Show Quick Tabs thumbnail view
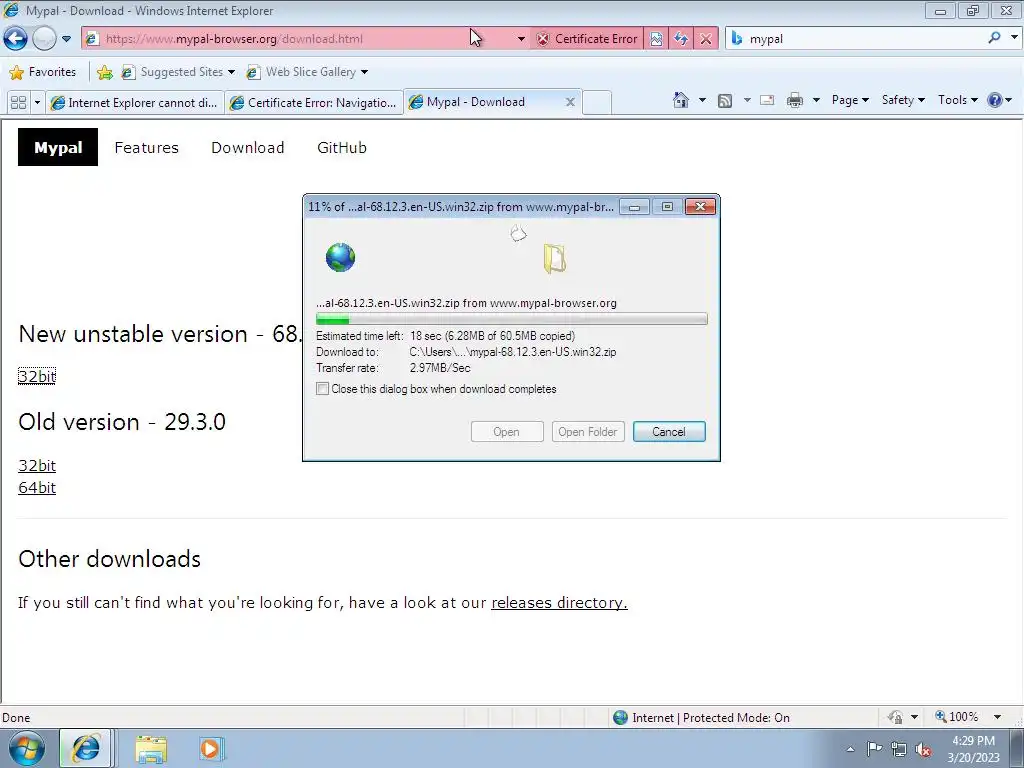The width and height of the screenshot is (1024, 768). [18, 103]
